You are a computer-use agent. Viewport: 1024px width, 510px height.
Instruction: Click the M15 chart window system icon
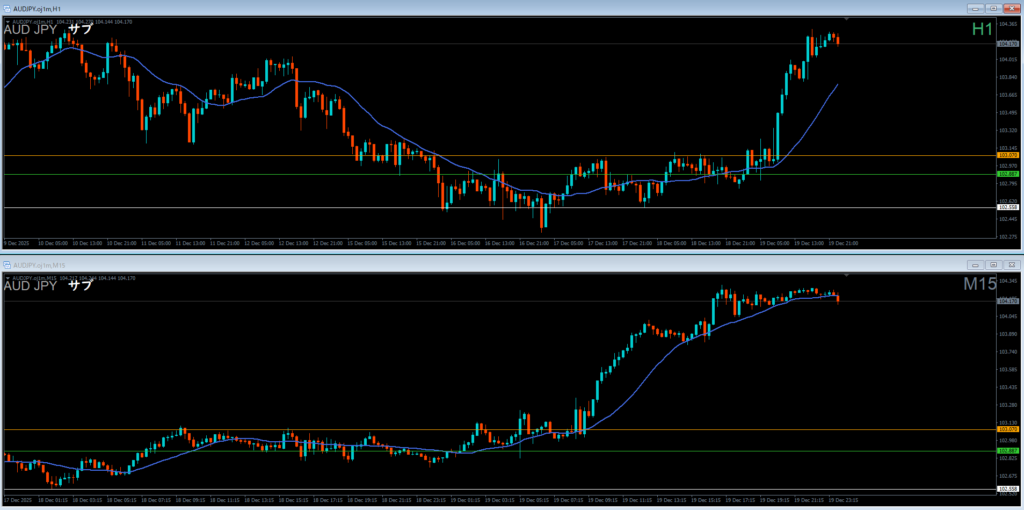tap(7, 265)
